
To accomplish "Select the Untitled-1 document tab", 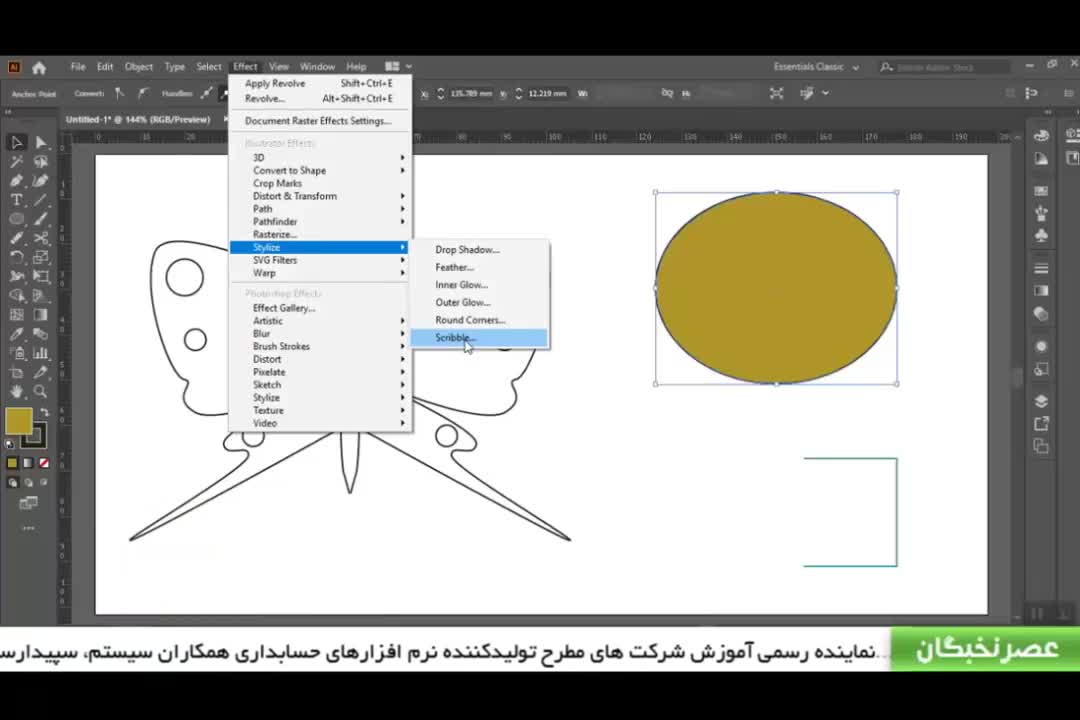I will 138,119.
